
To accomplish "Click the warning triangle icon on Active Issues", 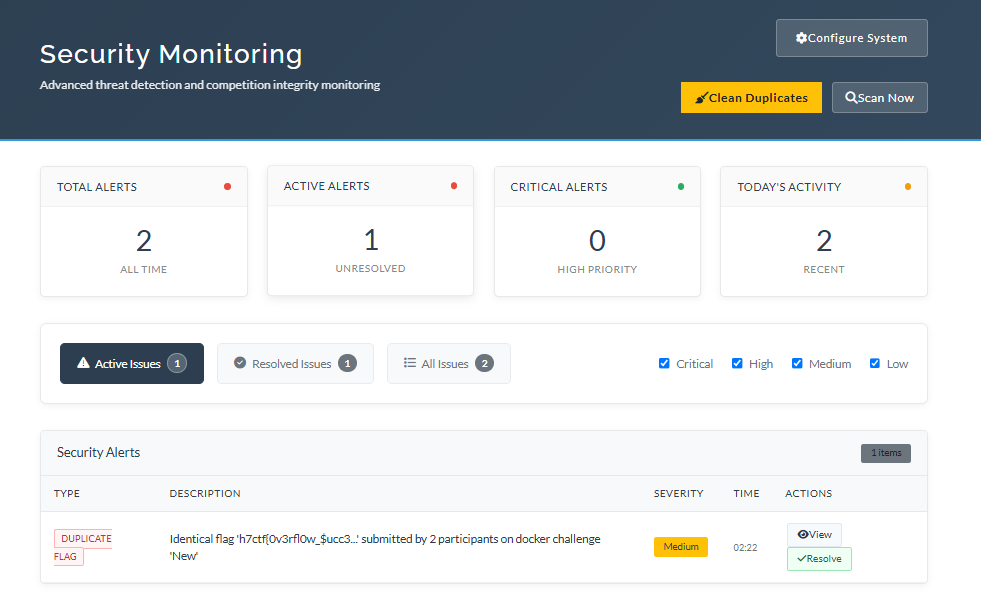I will pyautogui.click(x=84, y=364).
